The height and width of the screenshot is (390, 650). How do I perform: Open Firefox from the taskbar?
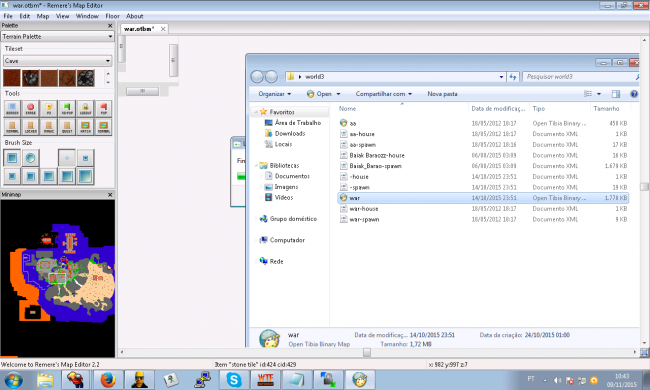click(107, 380)
